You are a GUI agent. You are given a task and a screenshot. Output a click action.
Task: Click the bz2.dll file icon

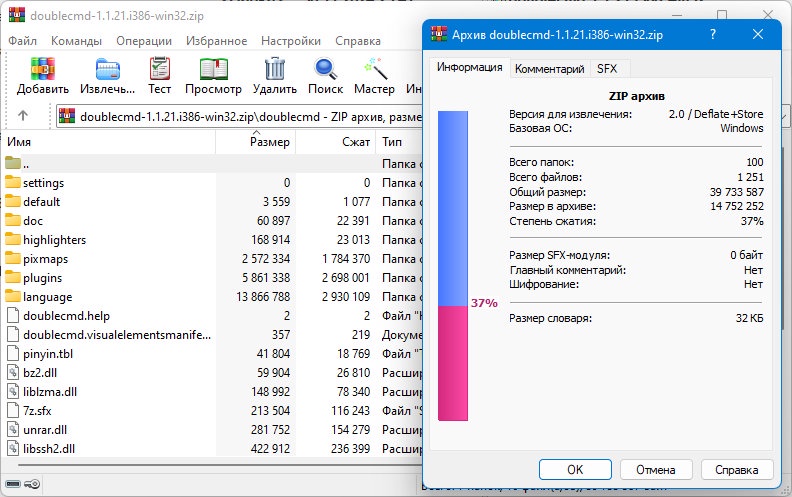pyautogui.click(x=13, y=373)
